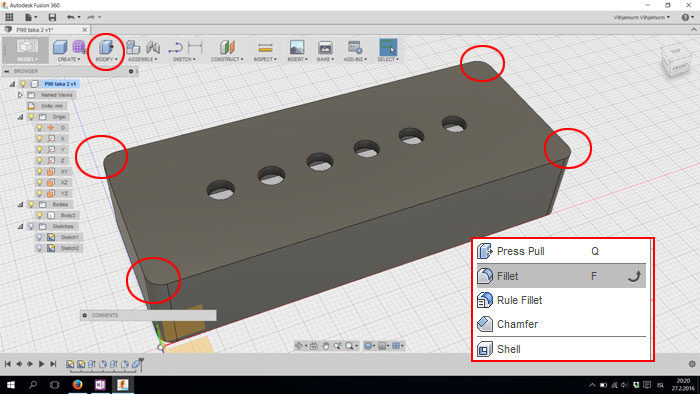This screenshot has width=700, height=394.
Task: Jump to timeline start
Action: pyautogui.click(x=8, y=364)
